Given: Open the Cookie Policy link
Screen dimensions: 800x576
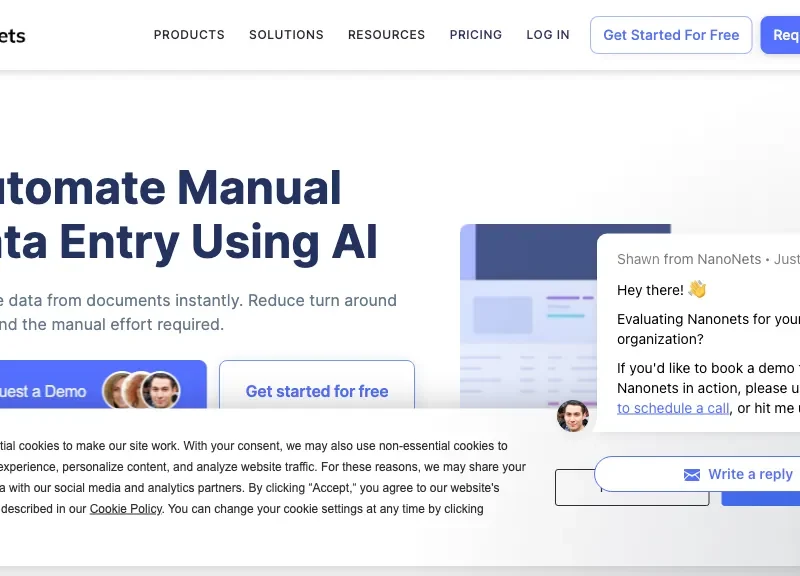Looking at the screenshot, I should click(125, 509).
